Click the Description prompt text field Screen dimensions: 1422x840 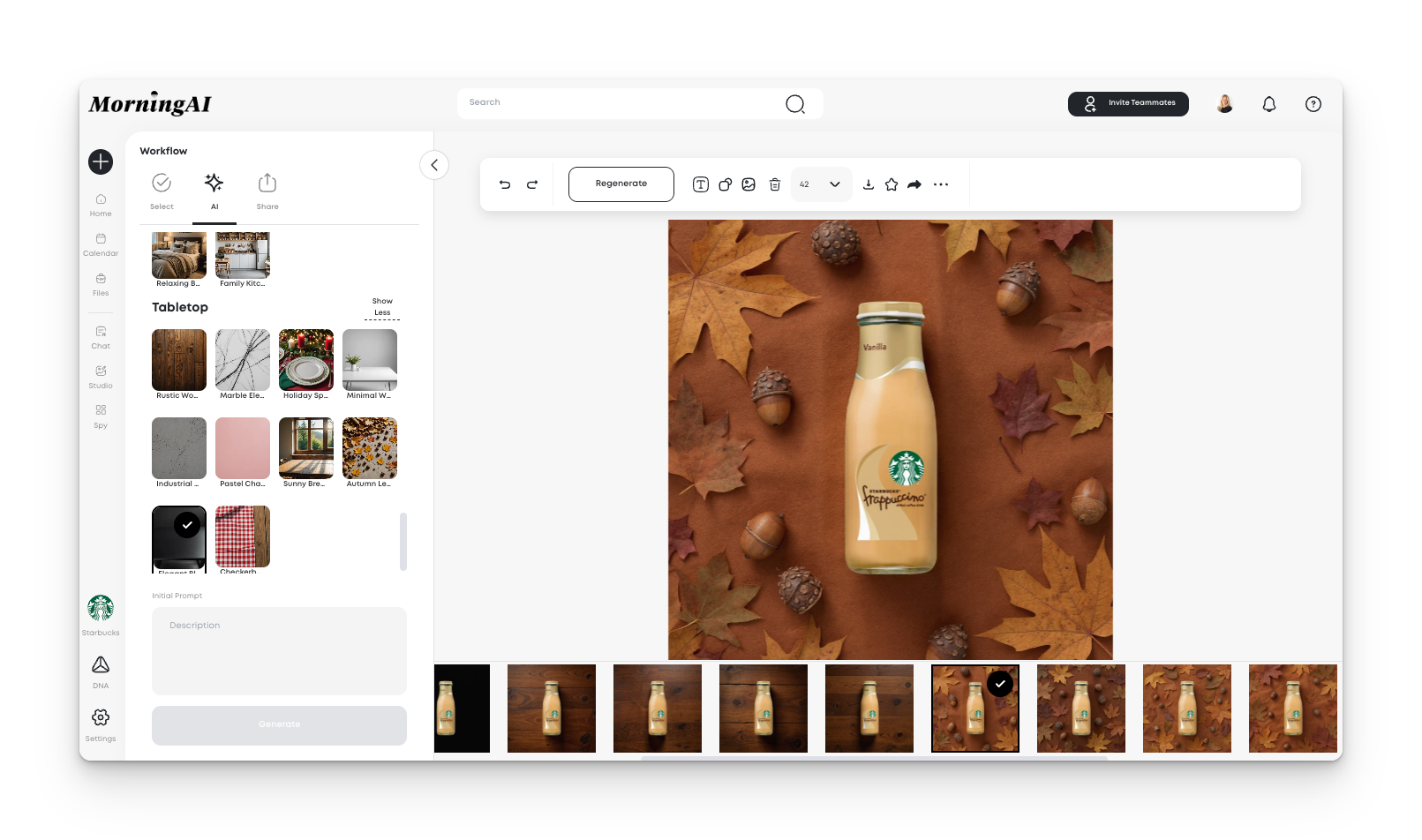point(279,650)
